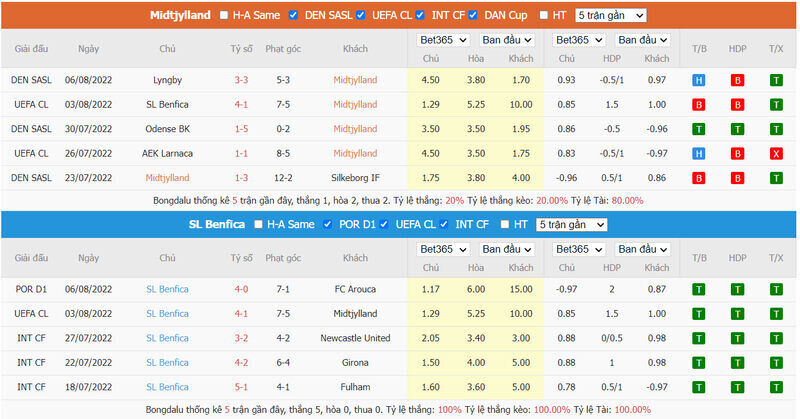Click 'Tỷ số' column header in Benfica table
This screenshot has width=800, height=419.
coord(241,258)
